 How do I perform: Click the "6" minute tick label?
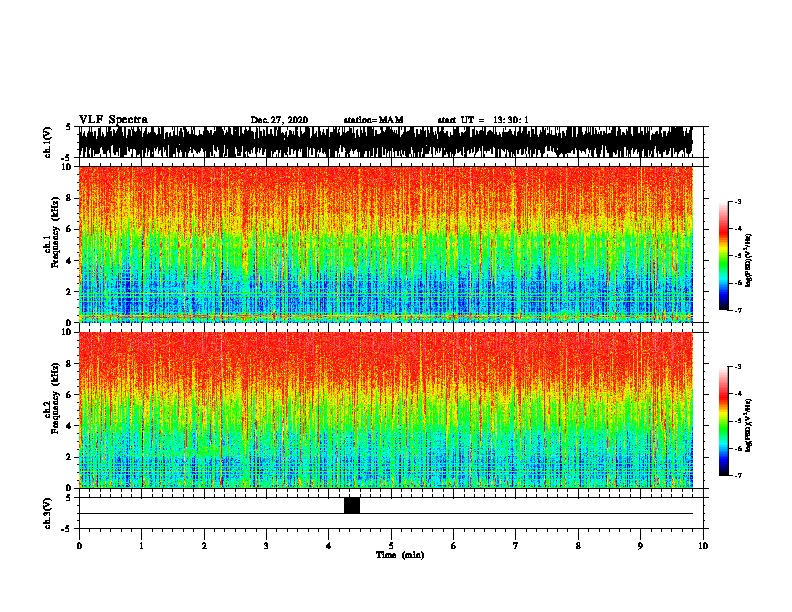(x=454, y=546)
